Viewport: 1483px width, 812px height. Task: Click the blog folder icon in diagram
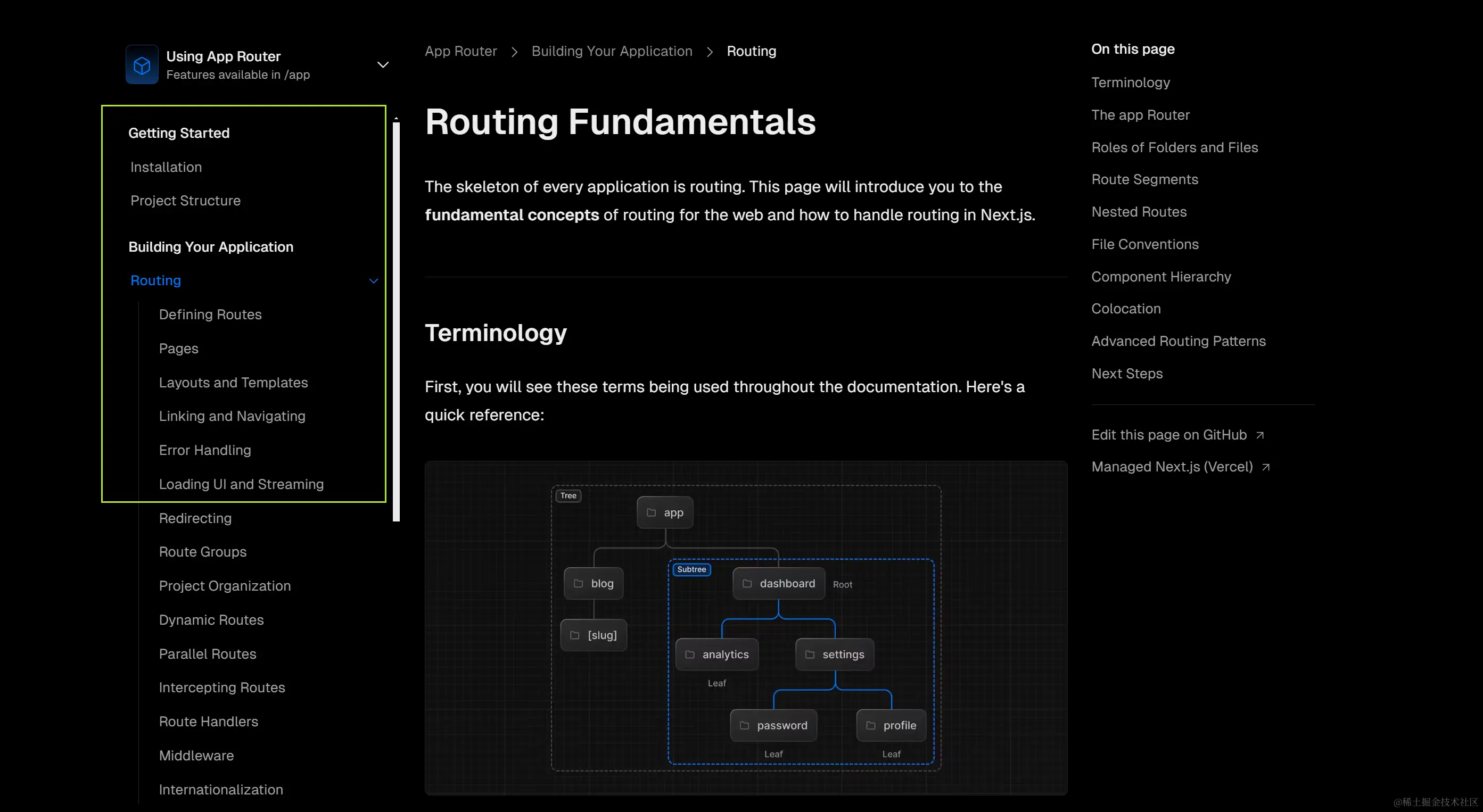[578, 584]
